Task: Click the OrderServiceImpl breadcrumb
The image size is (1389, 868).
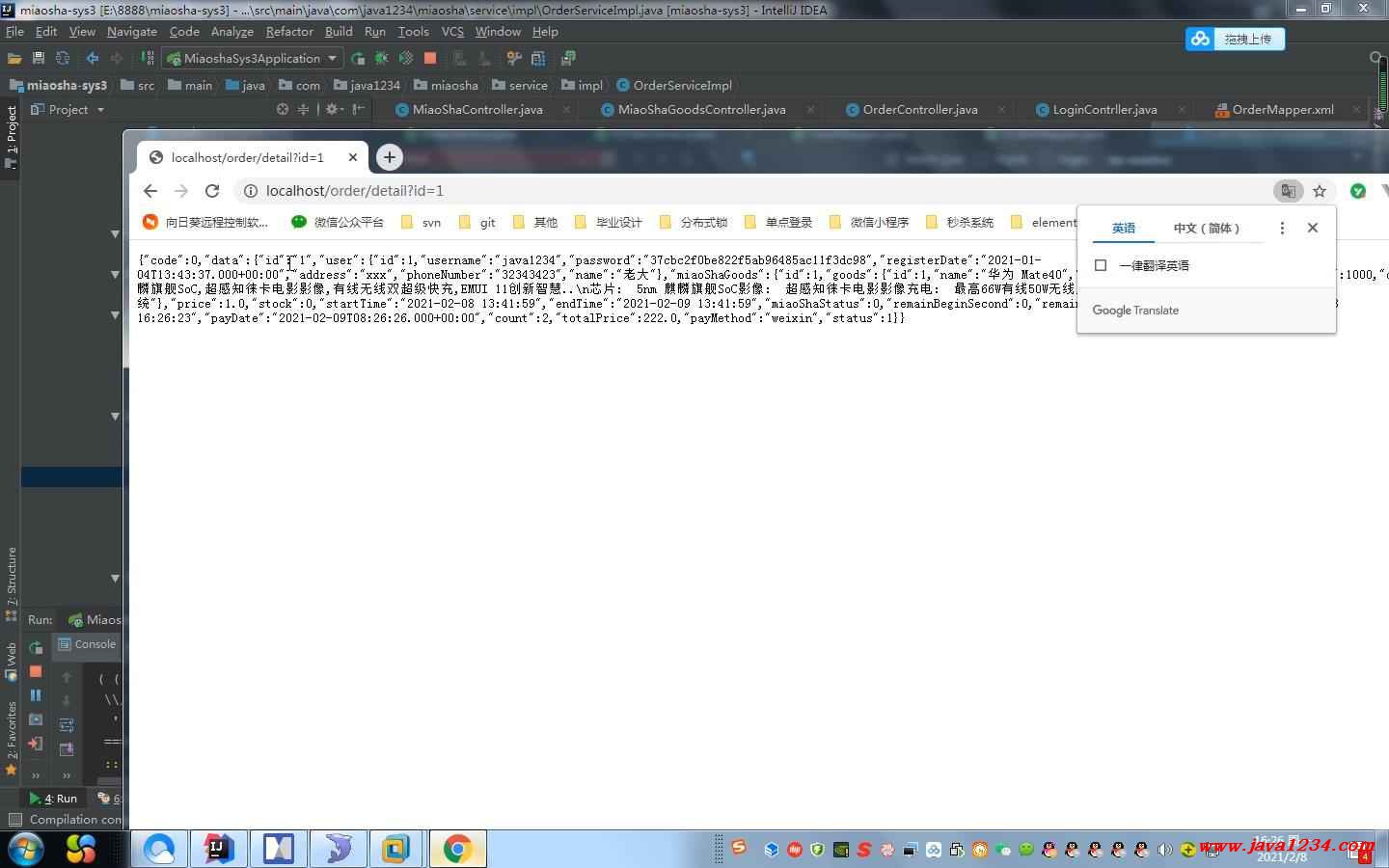Action: tap(674, 85)
